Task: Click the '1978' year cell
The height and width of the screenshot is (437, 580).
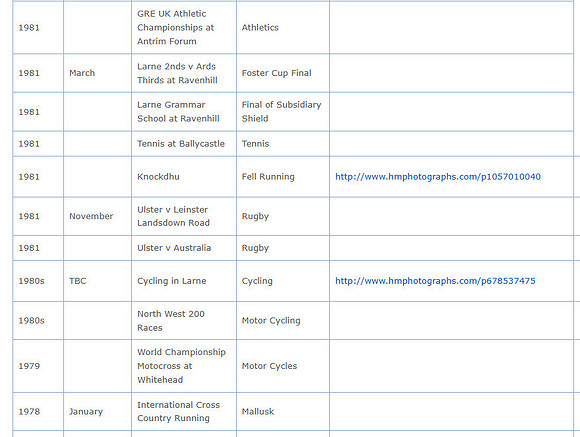Action: [38, 411]
